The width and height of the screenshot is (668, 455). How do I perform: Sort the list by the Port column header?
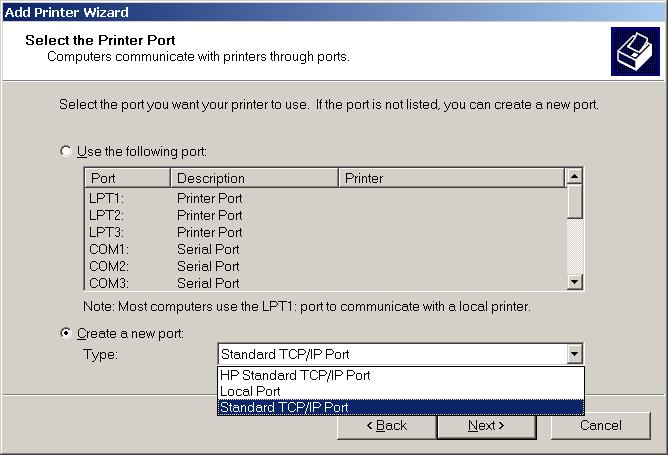(127, 178)
